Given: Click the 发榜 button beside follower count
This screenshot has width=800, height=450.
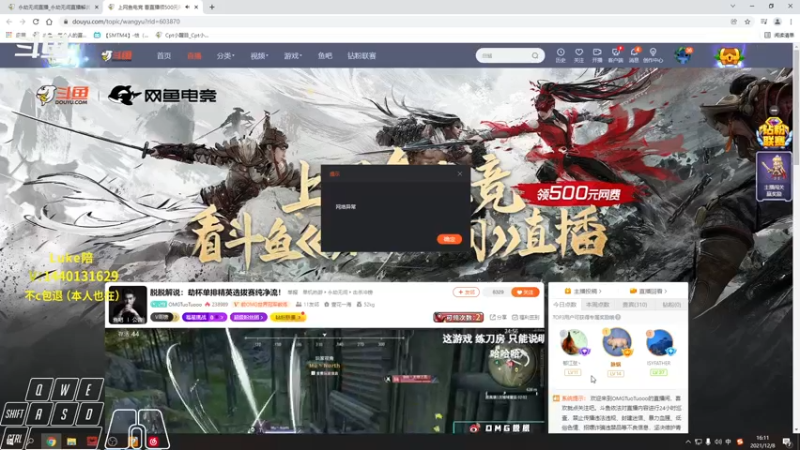Looking at the screenshot, I should 465,292.
